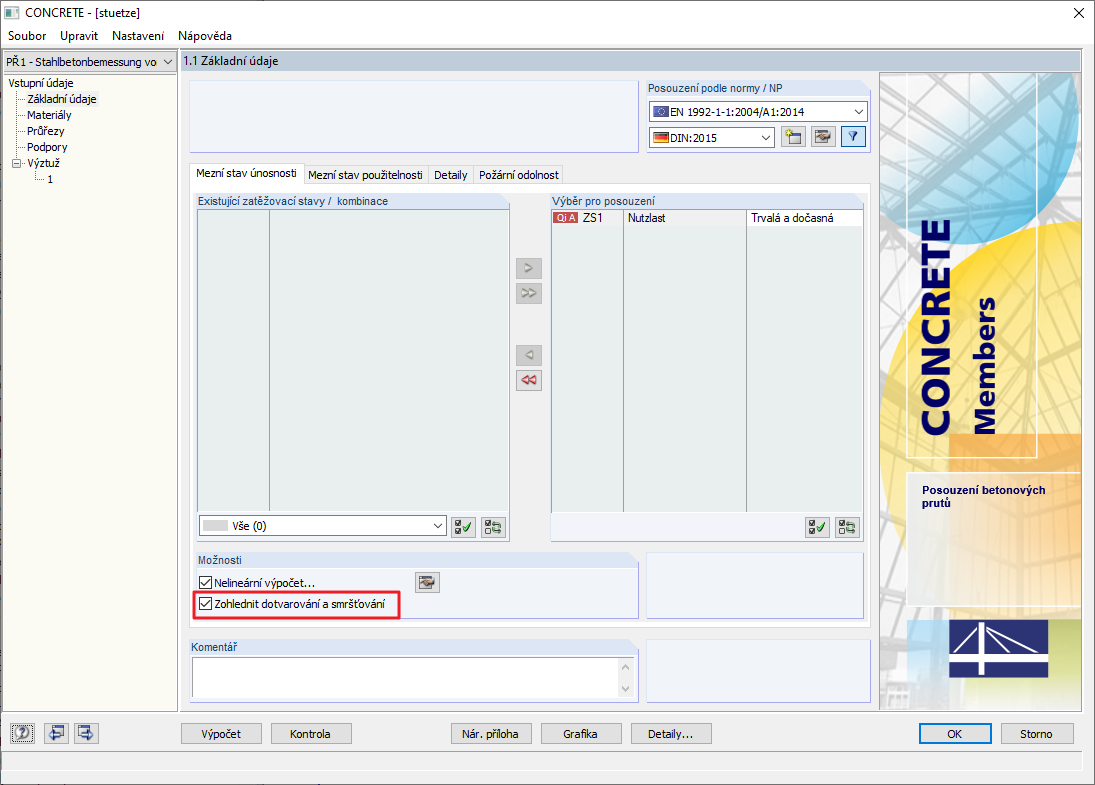This screenshot has height=785, width=1095.
Task: Click the remove all load cases red double-arrow
Action: point(529,381)
